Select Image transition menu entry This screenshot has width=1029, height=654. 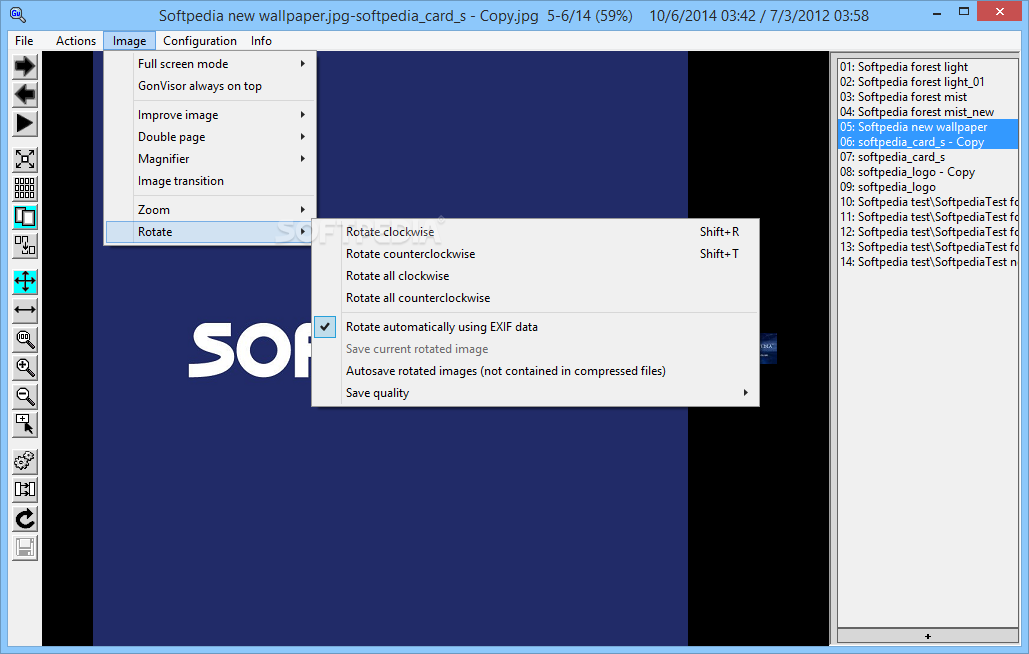click(210, 181)
